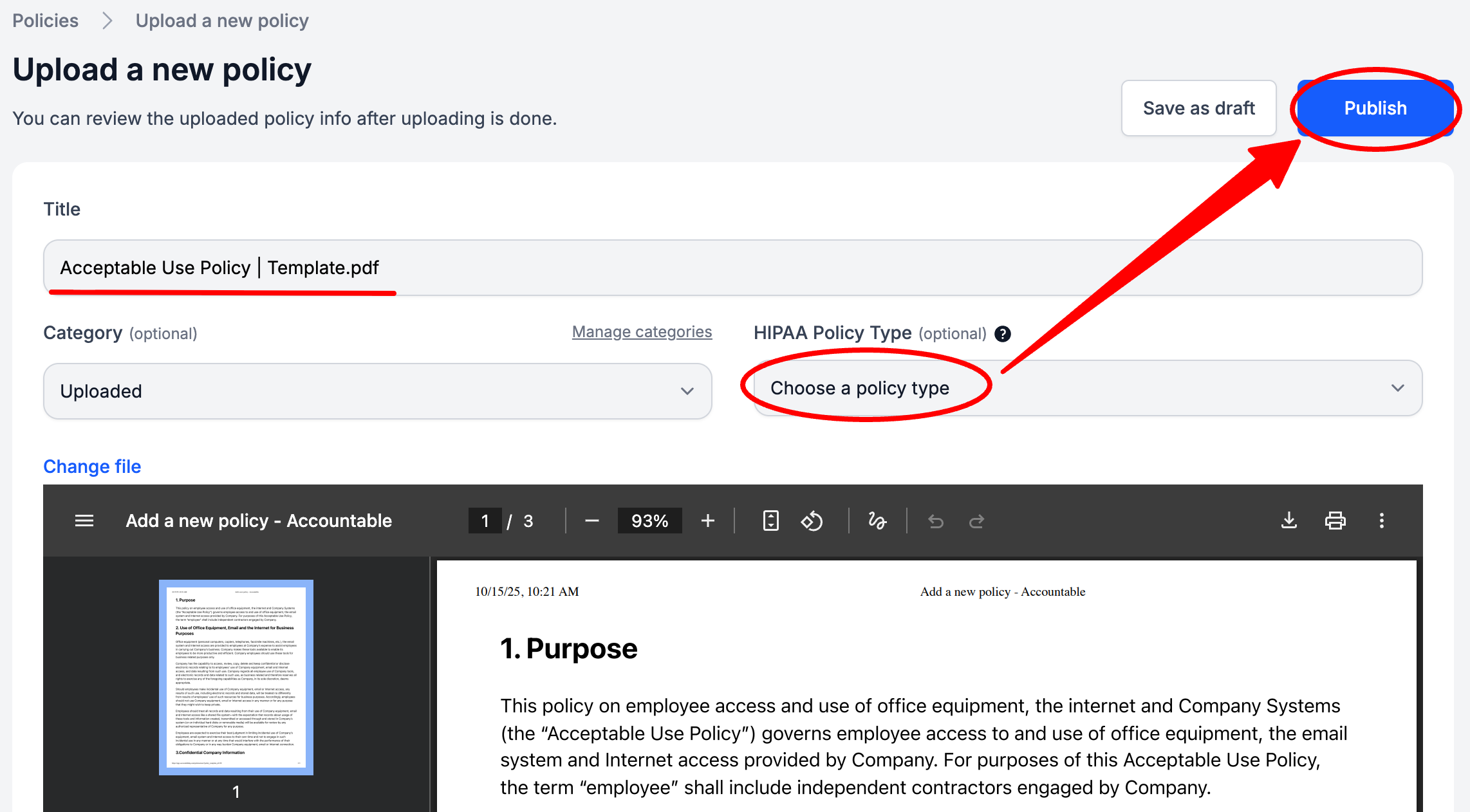The height and width of the screenshot is (812, 1470).
Task: Select the draw annotation tool
Action: pos(877,521)
